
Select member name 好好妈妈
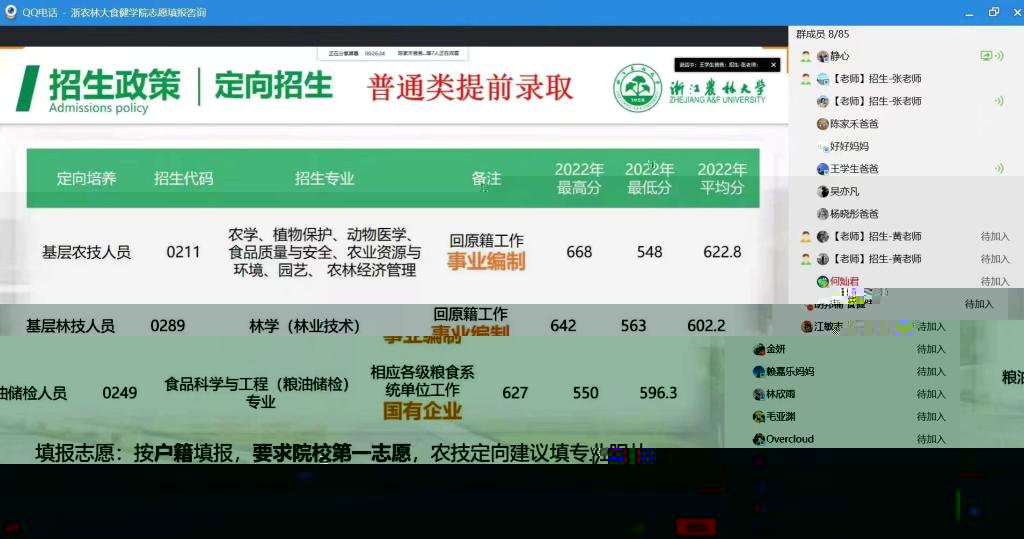850,146
